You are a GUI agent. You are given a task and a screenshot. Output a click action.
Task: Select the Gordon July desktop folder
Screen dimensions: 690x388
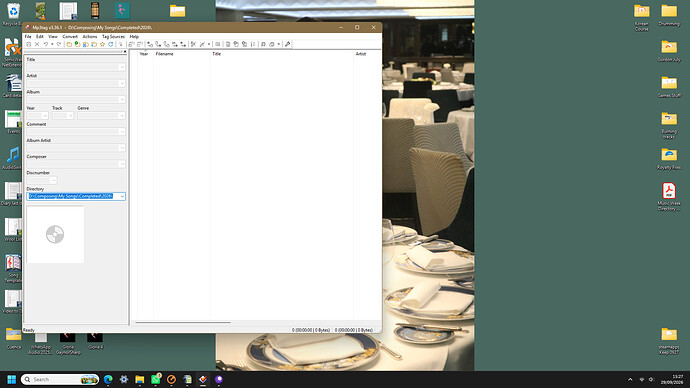point(669,51)
